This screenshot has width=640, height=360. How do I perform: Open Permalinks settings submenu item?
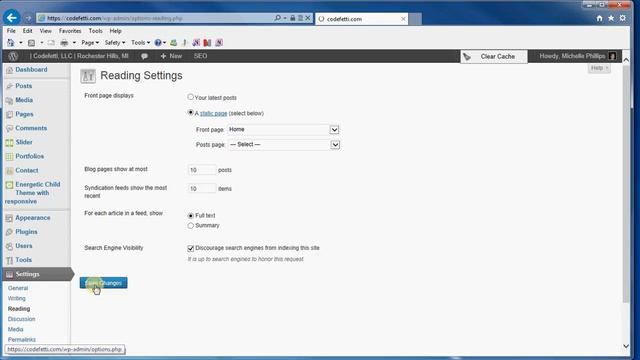click(22, 340)
